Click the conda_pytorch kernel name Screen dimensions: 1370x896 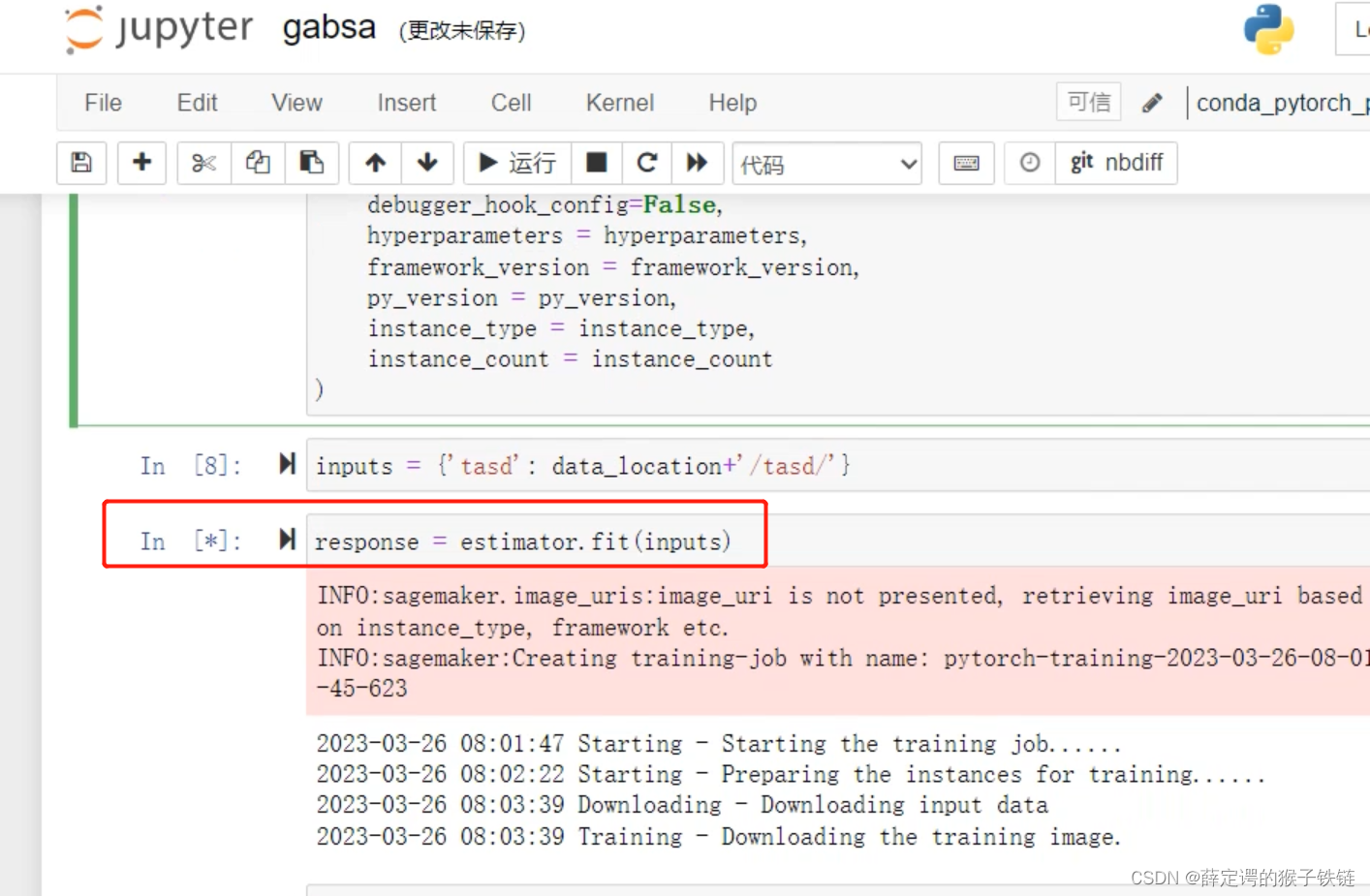pyautogui.click(x=1282, y=103)
